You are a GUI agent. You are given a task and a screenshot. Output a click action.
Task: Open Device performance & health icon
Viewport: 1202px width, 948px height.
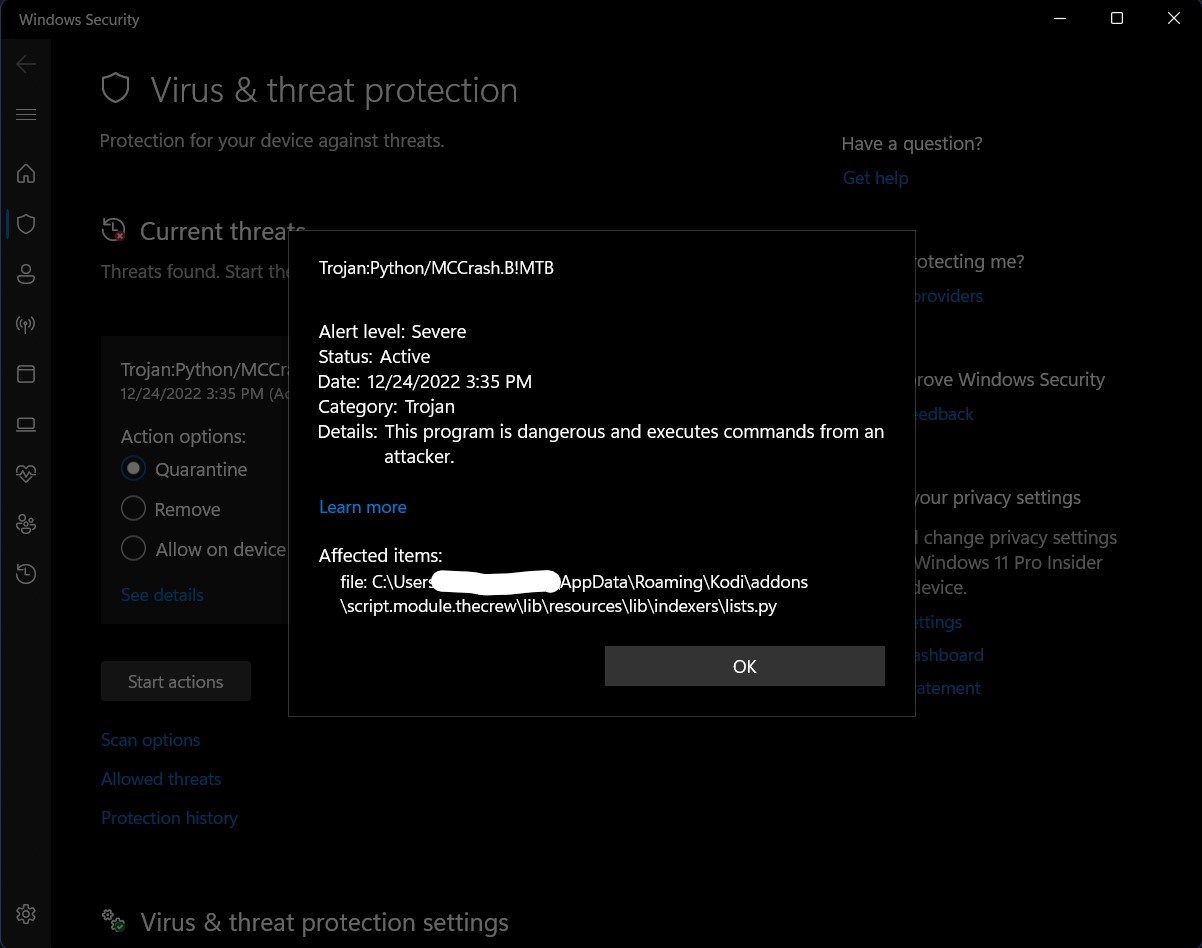[x=26, y=474]
